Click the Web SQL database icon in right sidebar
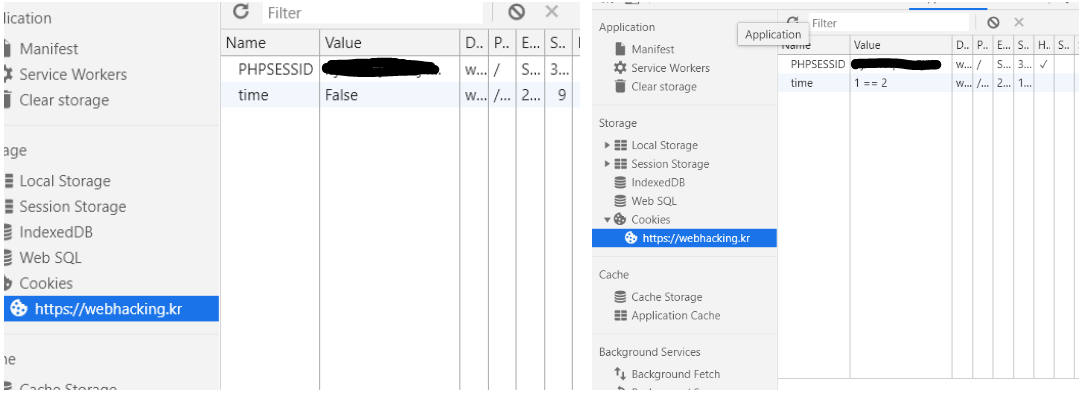The width and height of the screenshot is (1088, 398). click(x=620, y=201)
